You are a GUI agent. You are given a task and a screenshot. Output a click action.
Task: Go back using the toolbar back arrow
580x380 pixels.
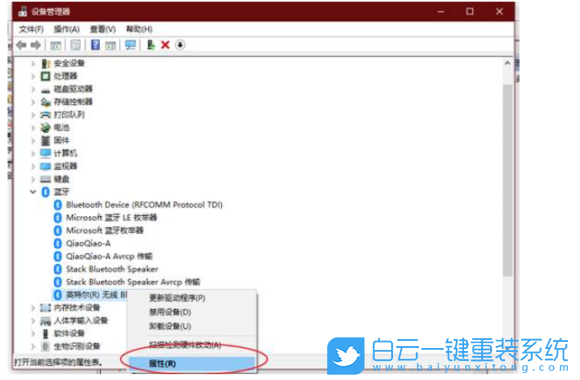21,45
